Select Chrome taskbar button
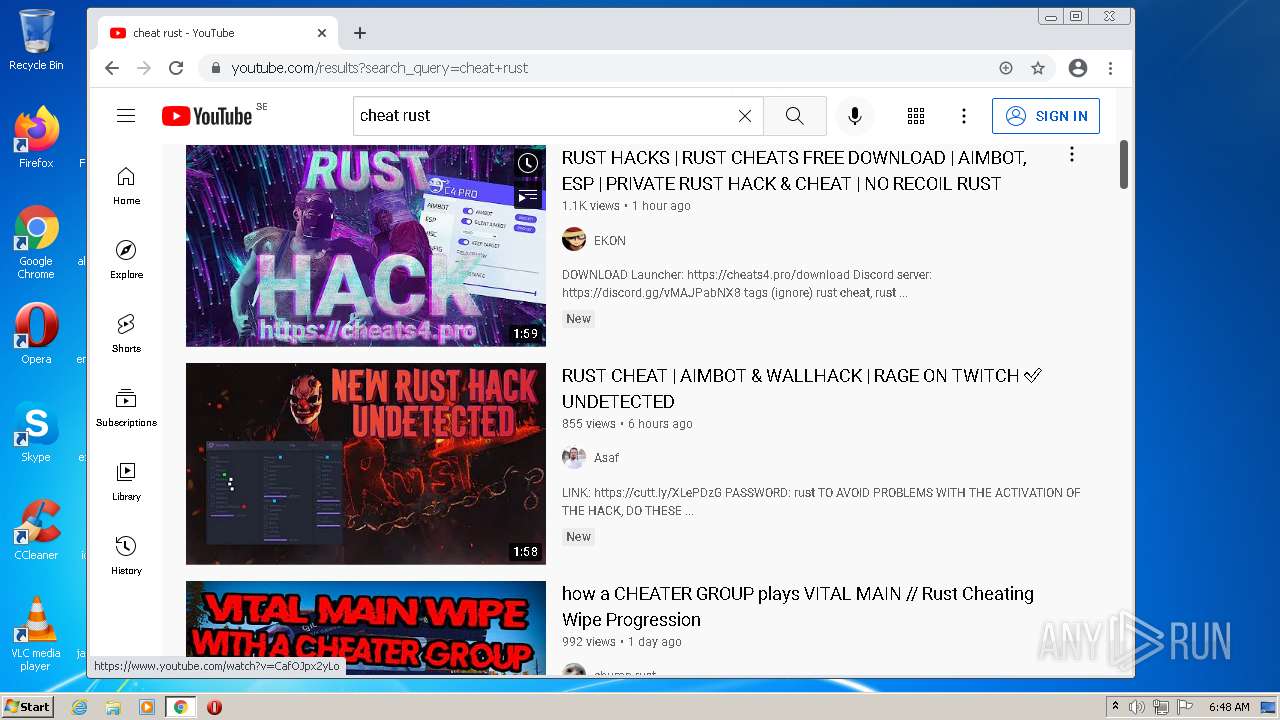The height and width of the screenshot is (720, 1280). (180, 707)
